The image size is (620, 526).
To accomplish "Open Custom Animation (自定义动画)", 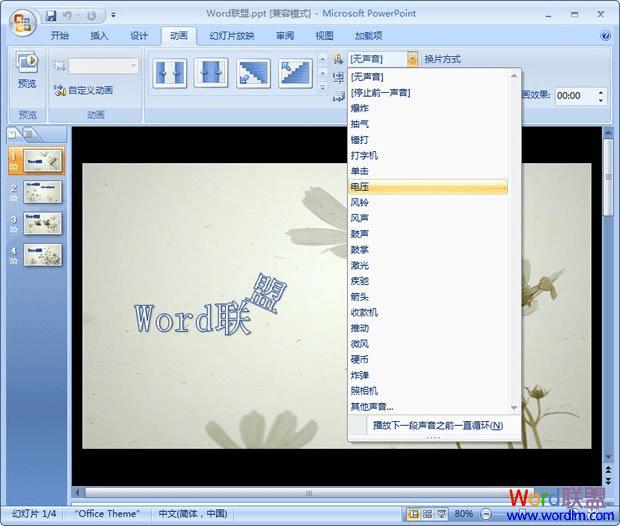I will click(83, 90).
